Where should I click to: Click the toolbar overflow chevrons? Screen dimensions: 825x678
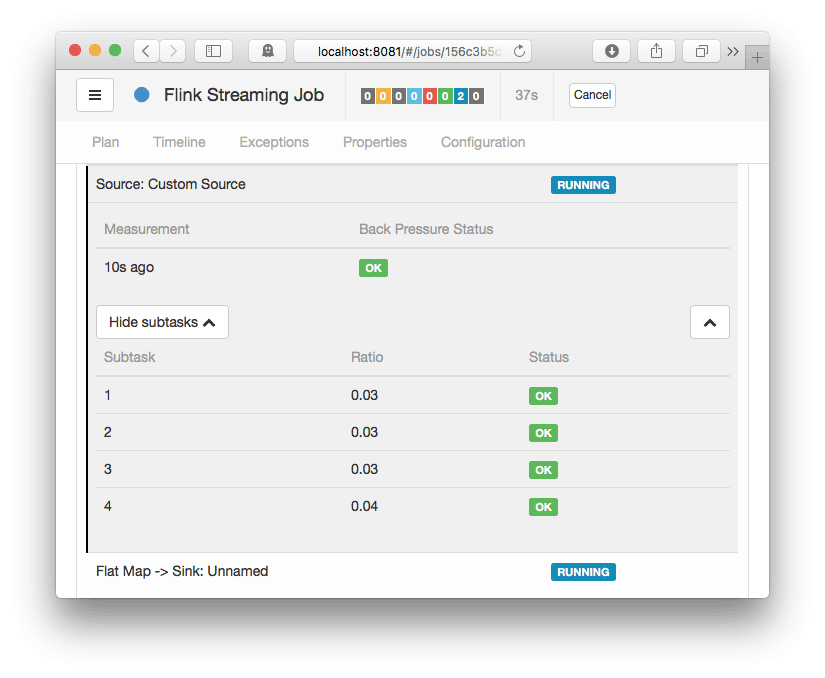coord(733,51)
